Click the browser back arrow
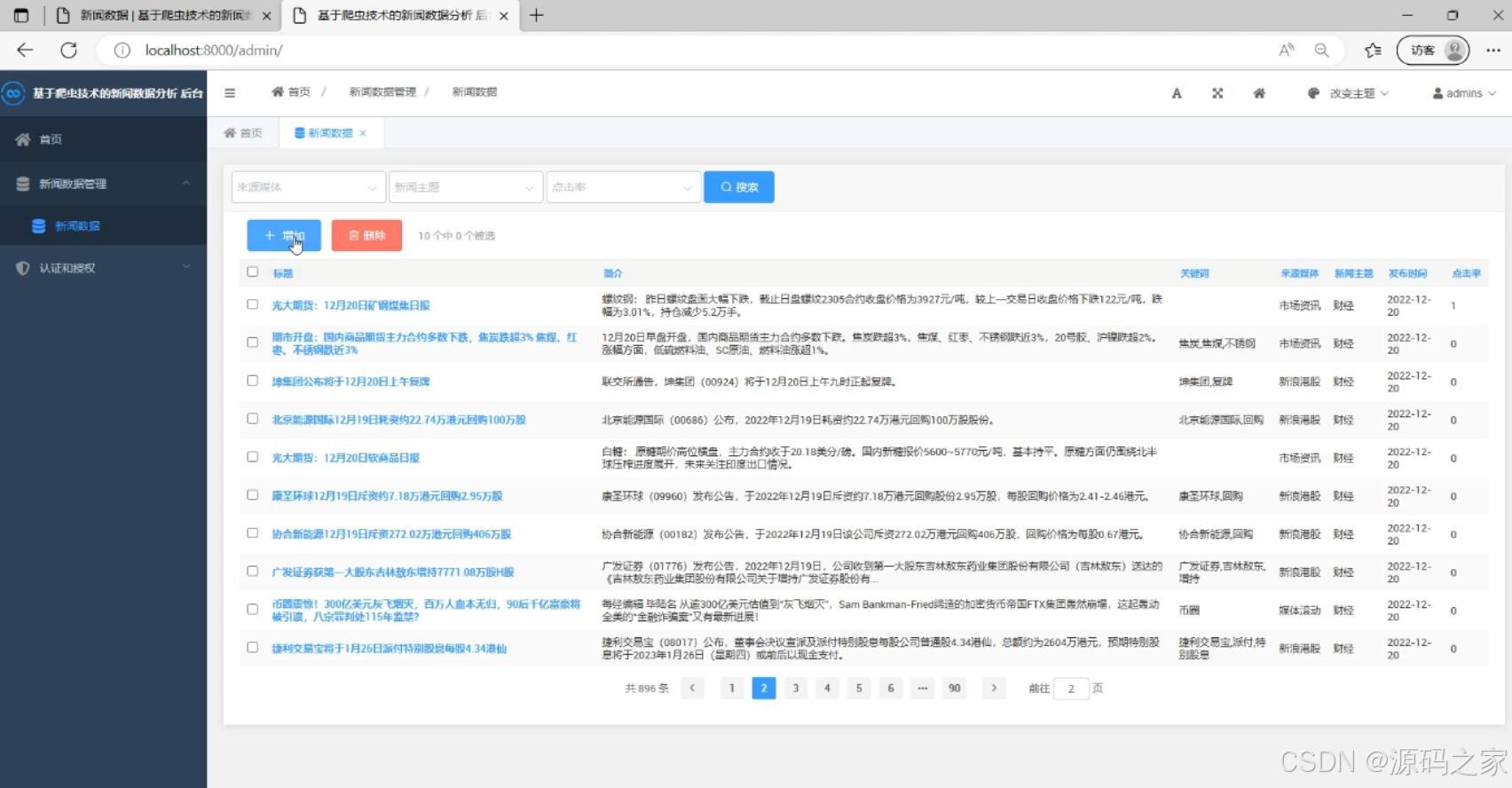This screenshot has height=788, width=1512. 25,51
